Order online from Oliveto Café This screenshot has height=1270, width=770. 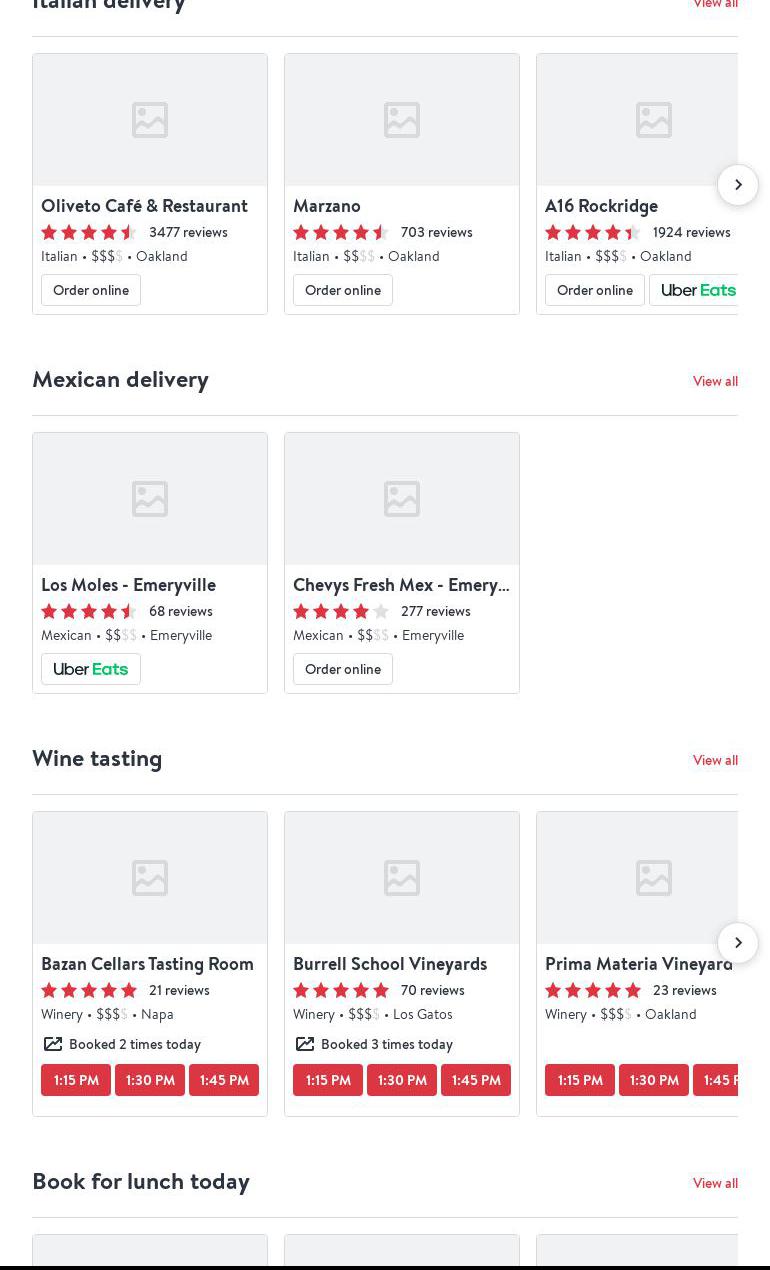(x=91, y=290)
